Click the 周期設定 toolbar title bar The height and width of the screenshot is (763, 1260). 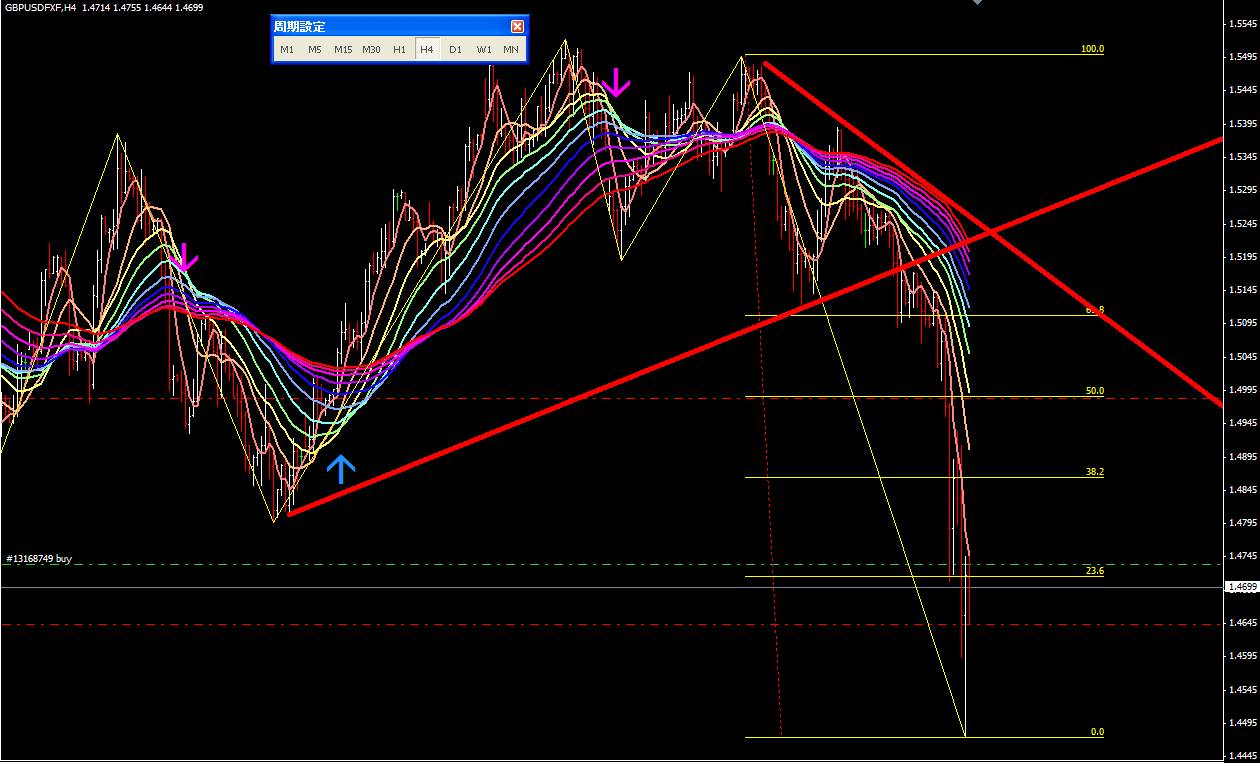pyautogui.click(x=390, y=27)
